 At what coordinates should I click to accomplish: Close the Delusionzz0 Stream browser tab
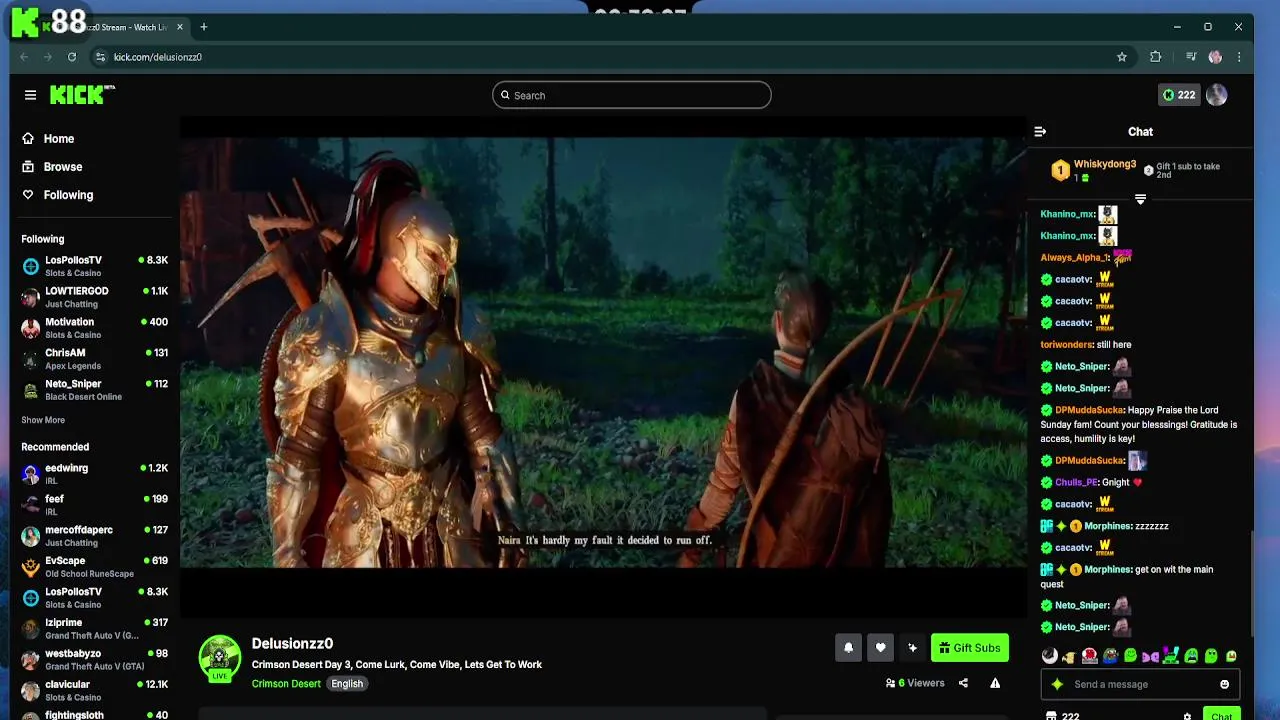[180, 27]
